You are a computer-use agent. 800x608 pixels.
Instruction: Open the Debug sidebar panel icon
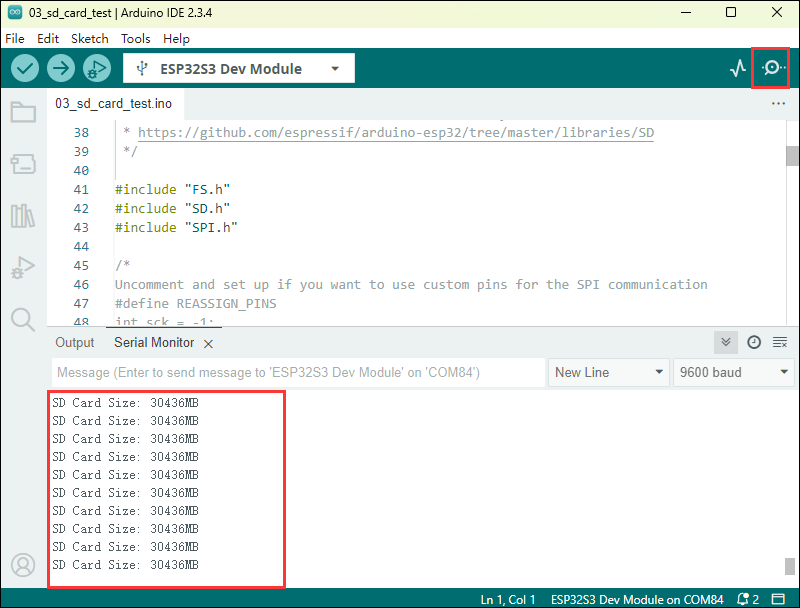[x=23, y=267]
